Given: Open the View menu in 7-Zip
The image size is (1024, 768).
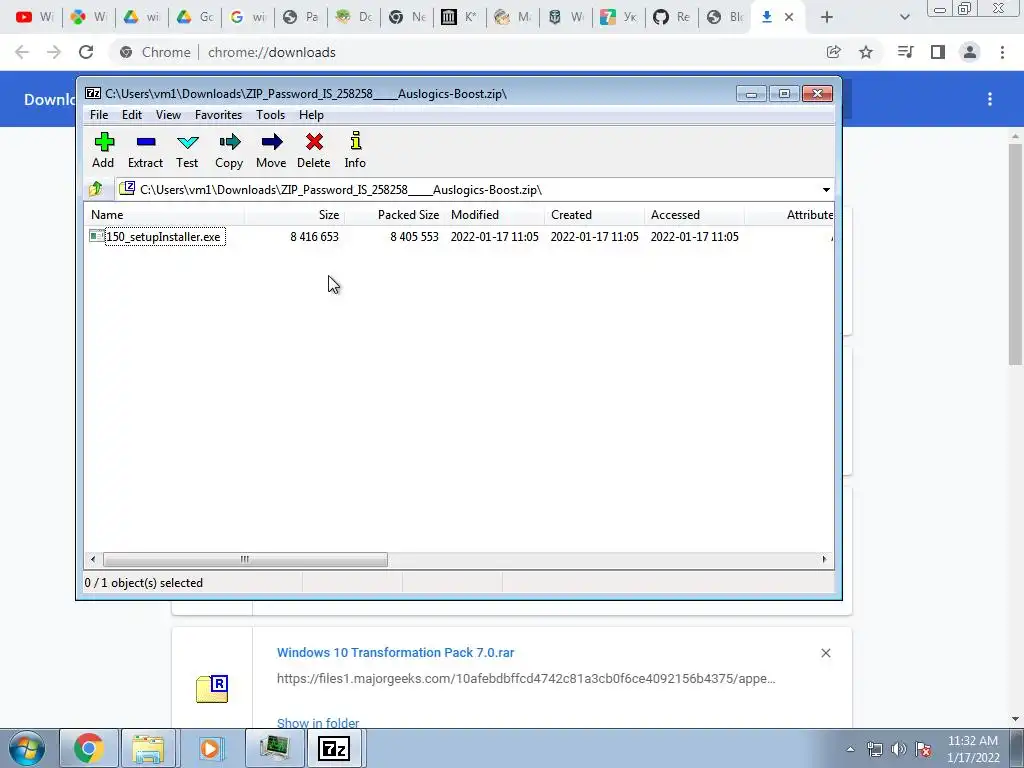Looking at the screenshot, I should tap(168, 115).
